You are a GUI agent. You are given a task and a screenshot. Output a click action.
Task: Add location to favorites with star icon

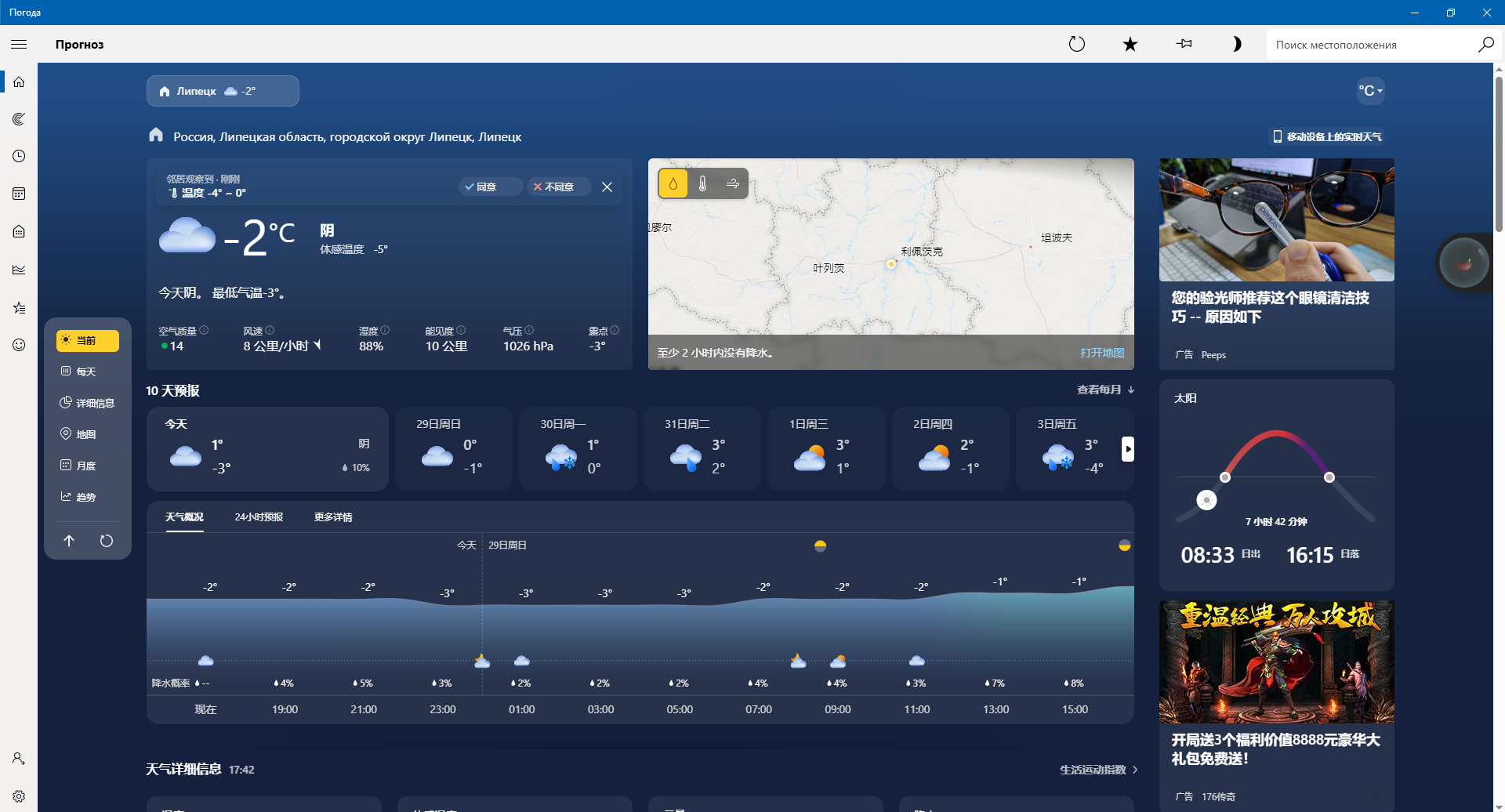pyautogui.click(x=1130, y=44)
